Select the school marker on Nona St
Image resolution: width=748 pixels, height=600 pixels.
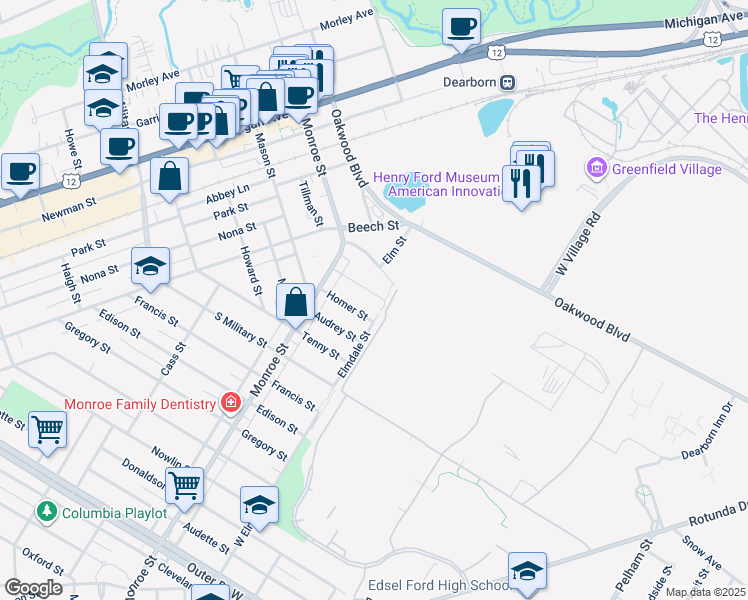150,268
